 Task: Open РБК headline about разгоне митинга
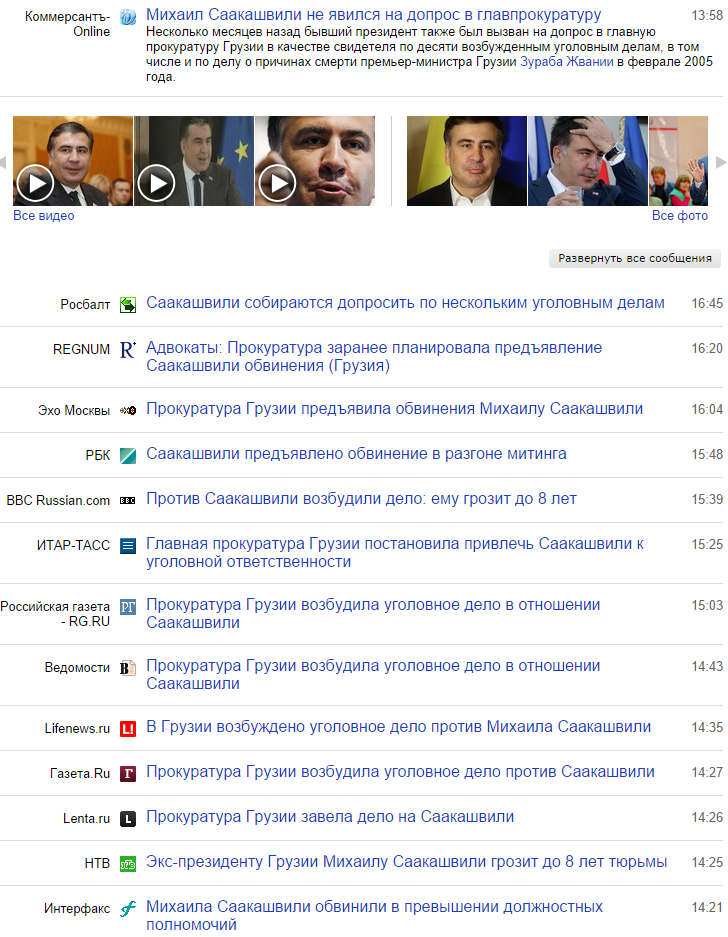(356, 454)
